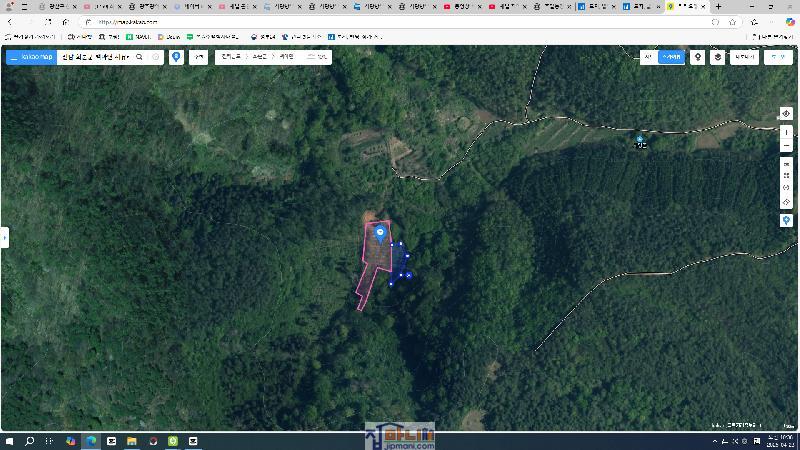This screenshot has height=450, width=800.
Task: Toggle the roadview pin icon in top bar
Action: pyautogui.click(x=697, y=58)
